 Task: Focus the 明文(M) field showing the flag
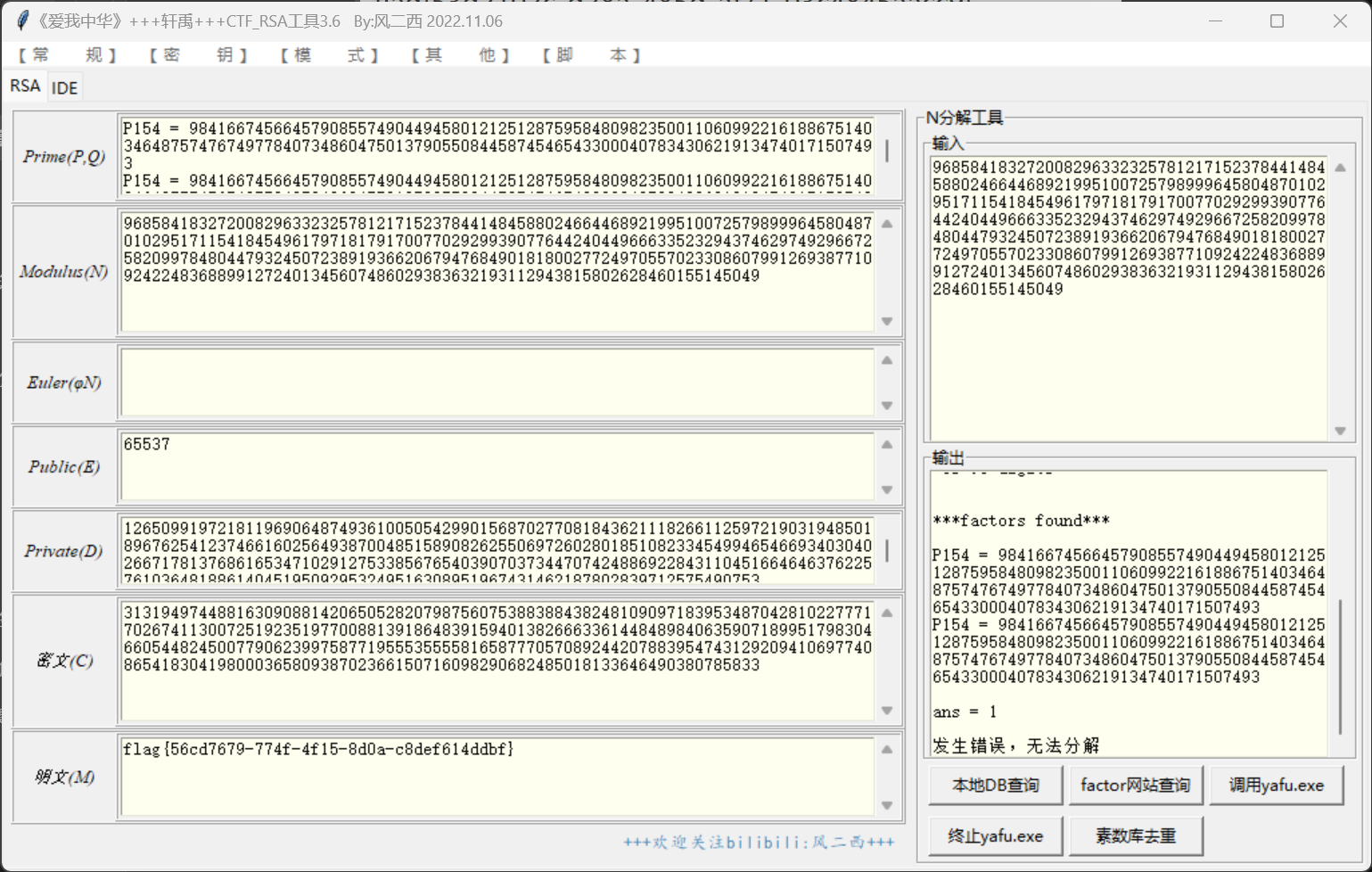tap(497, 776)
